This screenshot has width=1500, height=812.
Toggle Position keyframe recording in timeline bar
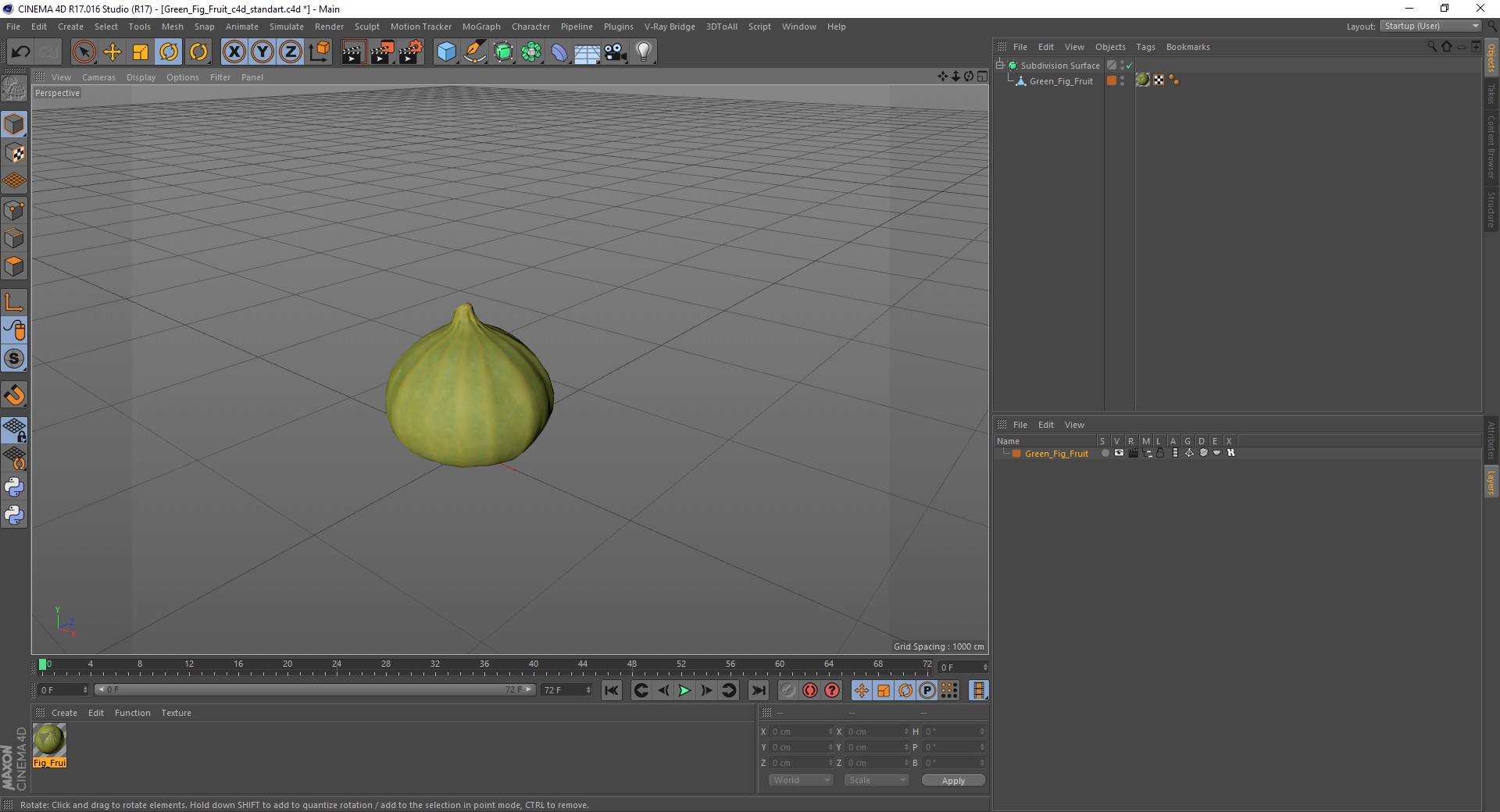(861, 690)
